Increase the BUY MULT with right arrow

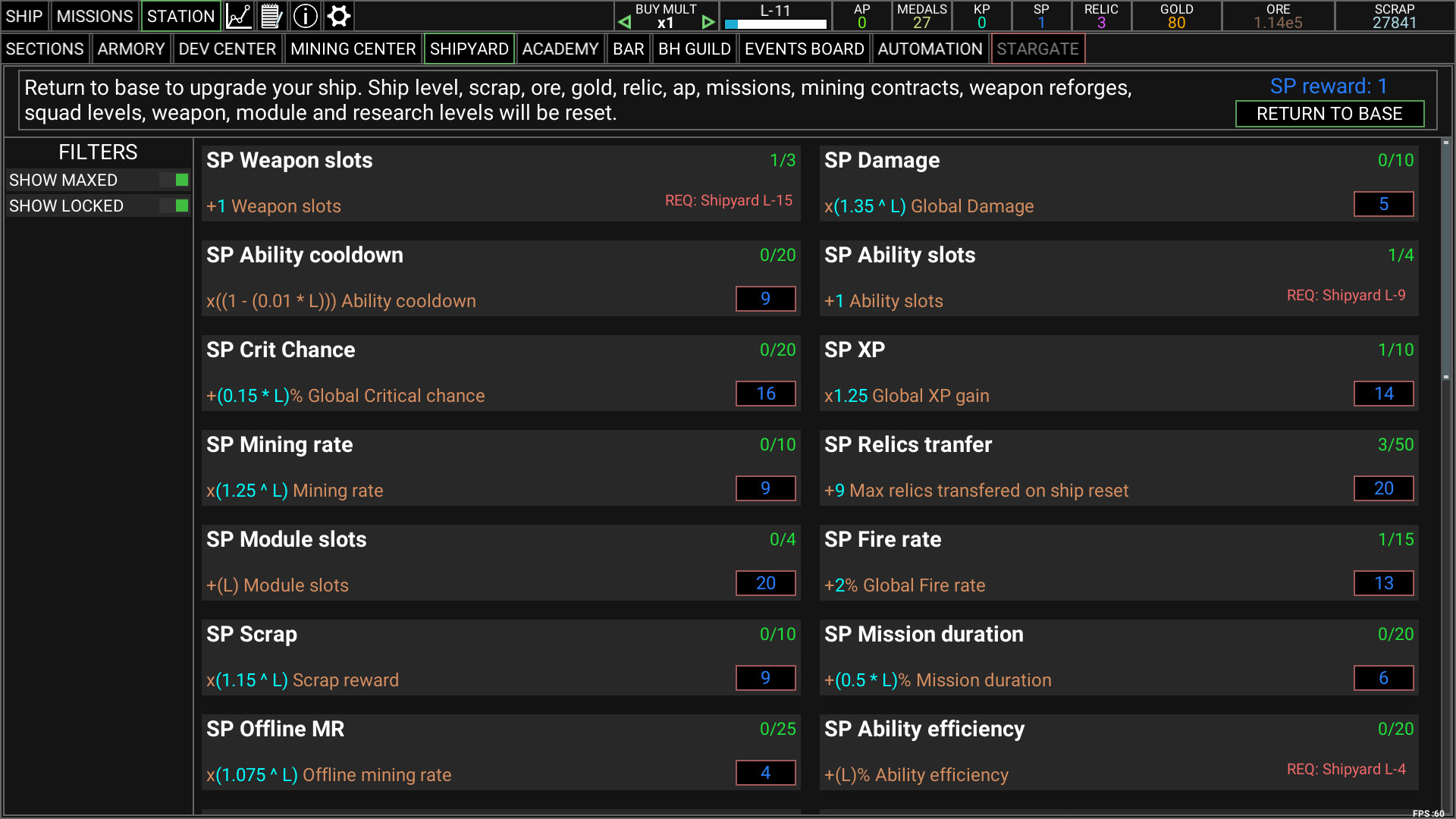tap(708, 21)
